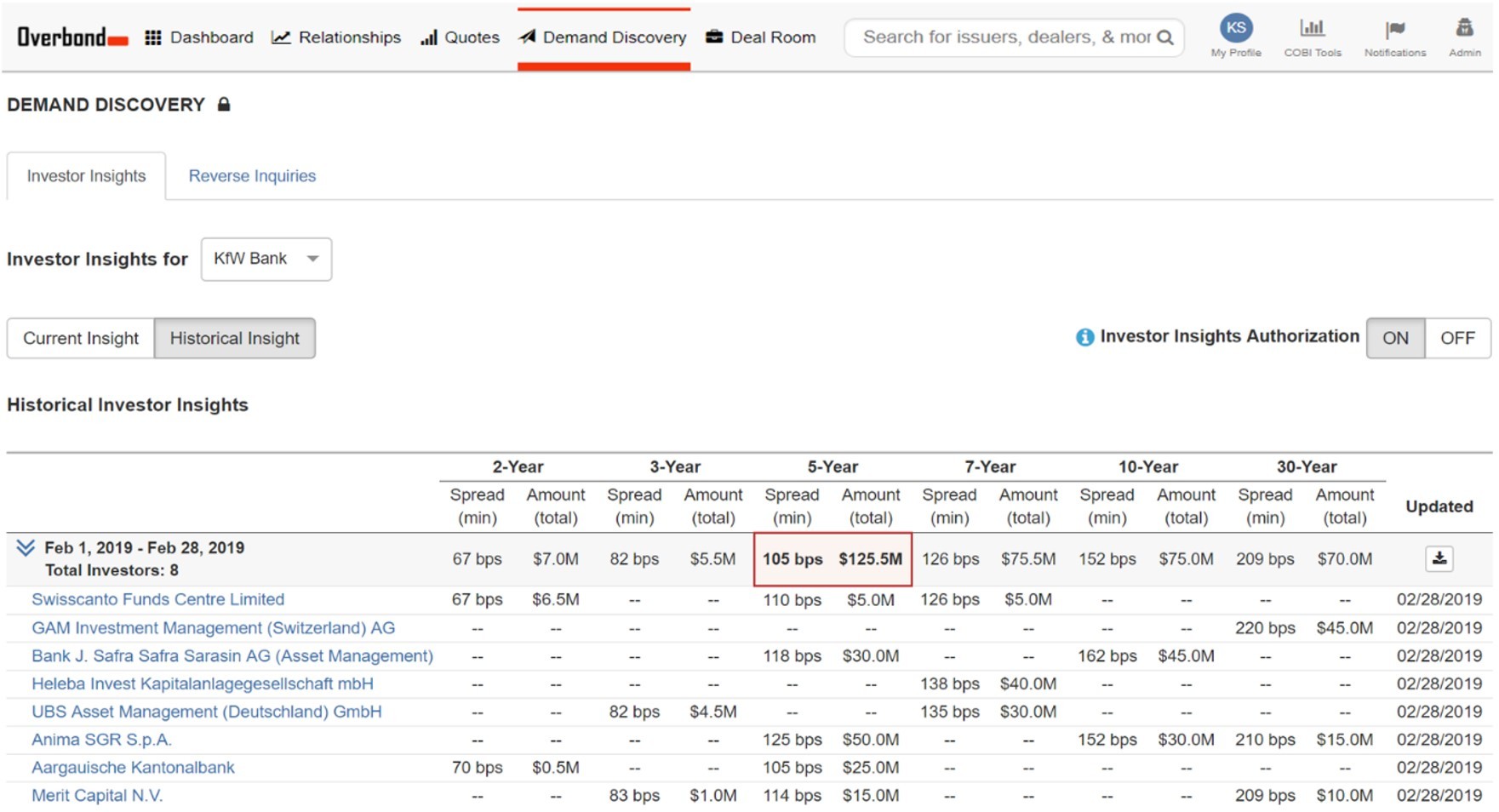Open GAM Investment Management (Switzerland) AG link
This screenshot has height=812, width=1499.
(214, 627)
